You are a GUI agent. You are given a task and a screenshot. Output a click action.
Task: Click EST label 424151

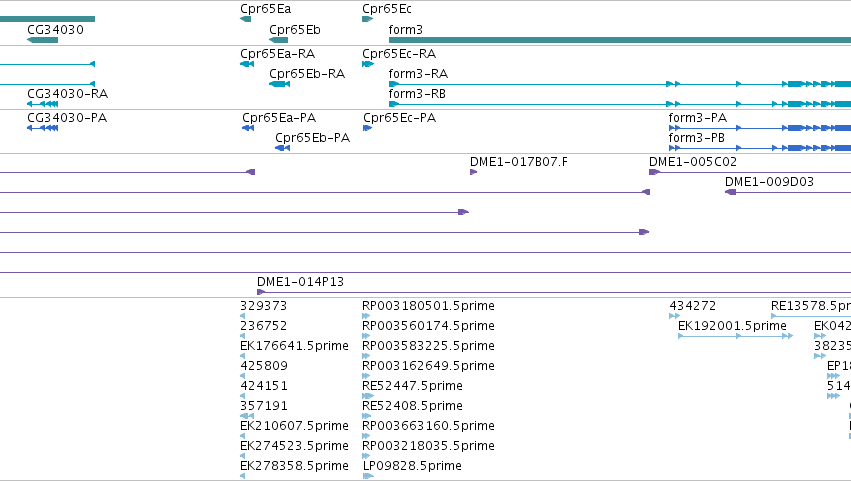click(263, 386)
